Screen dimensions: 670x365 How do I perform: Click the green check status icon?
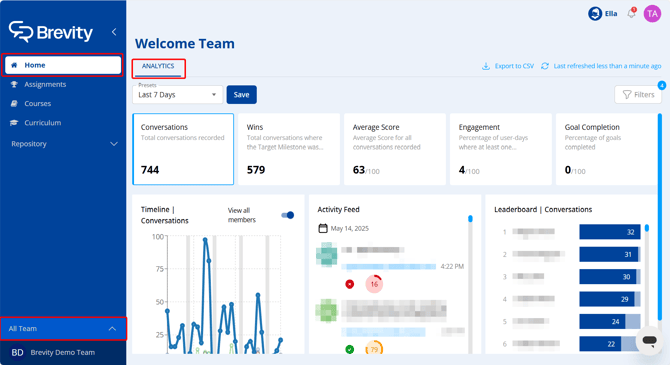point(350,349)
